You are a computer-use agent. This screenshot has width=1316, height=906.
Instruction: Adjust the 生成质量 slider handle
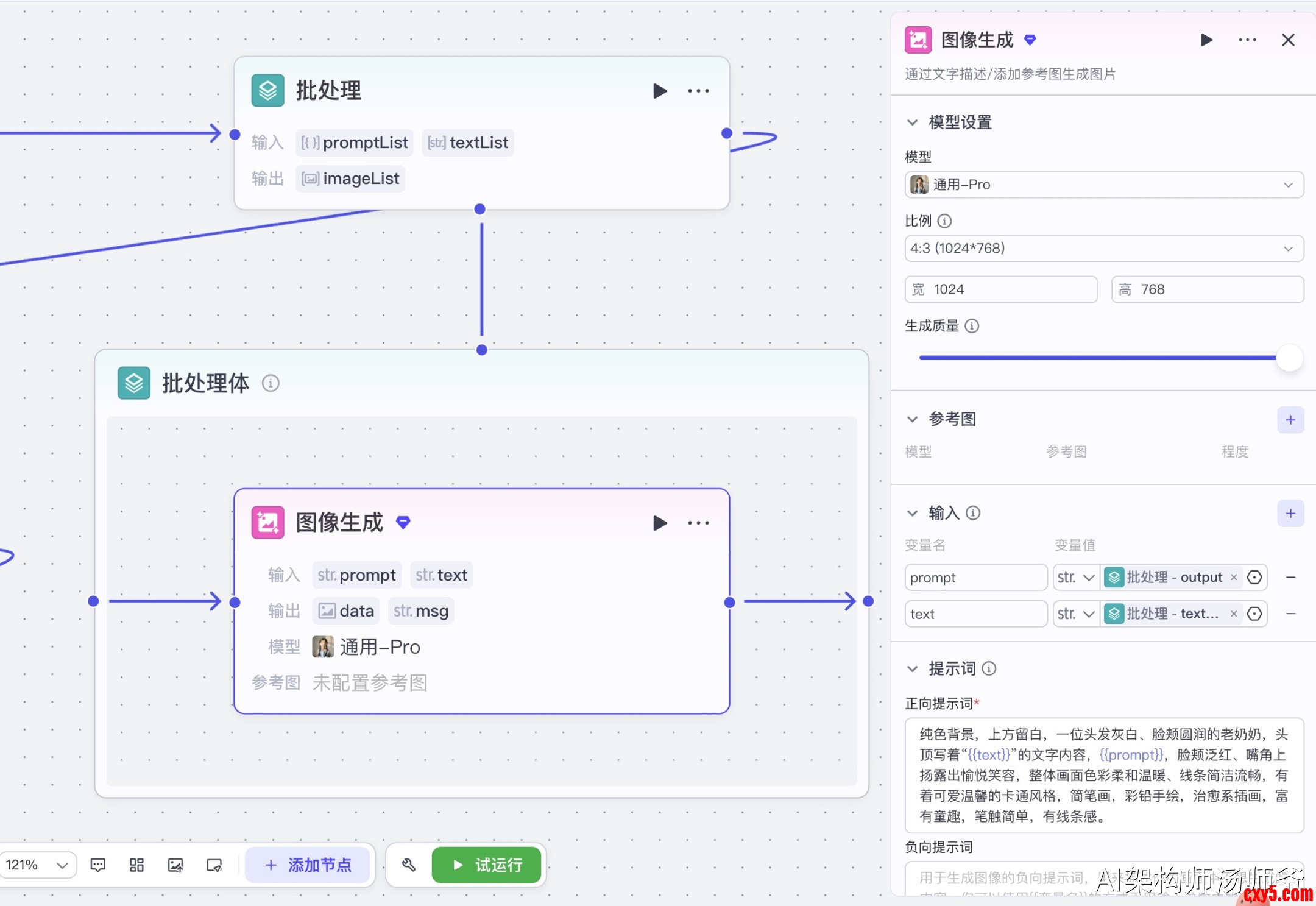[x=1289, y=358]
